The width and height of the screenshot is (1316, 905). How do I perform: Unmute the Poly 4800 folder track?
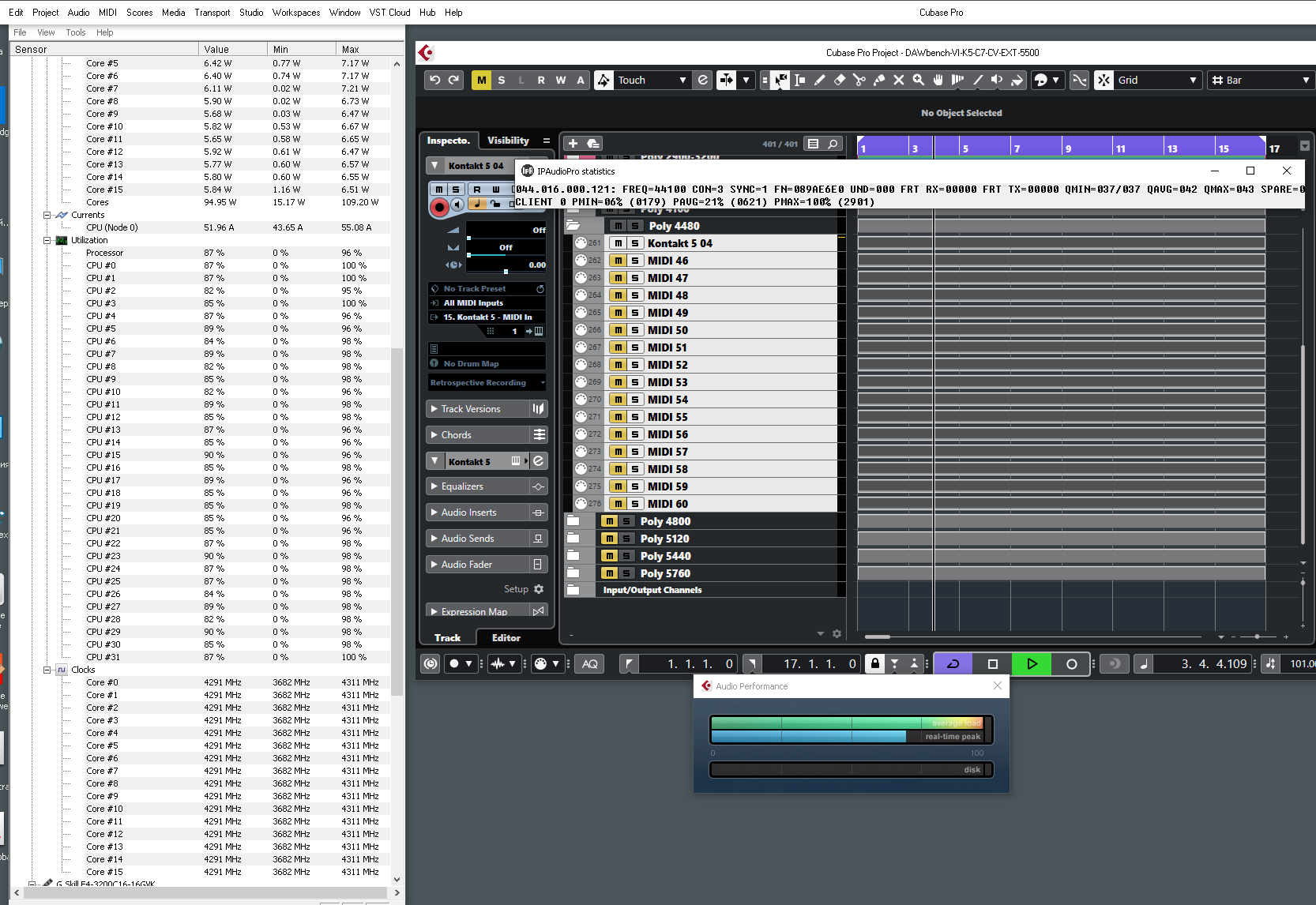tap(609, 521)
